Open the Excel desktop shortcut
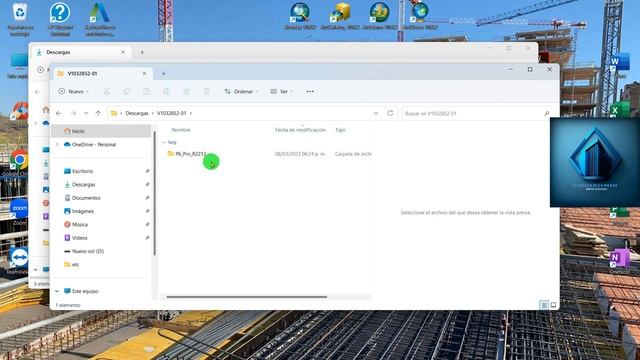640x360 pixels. click(619, 110)
